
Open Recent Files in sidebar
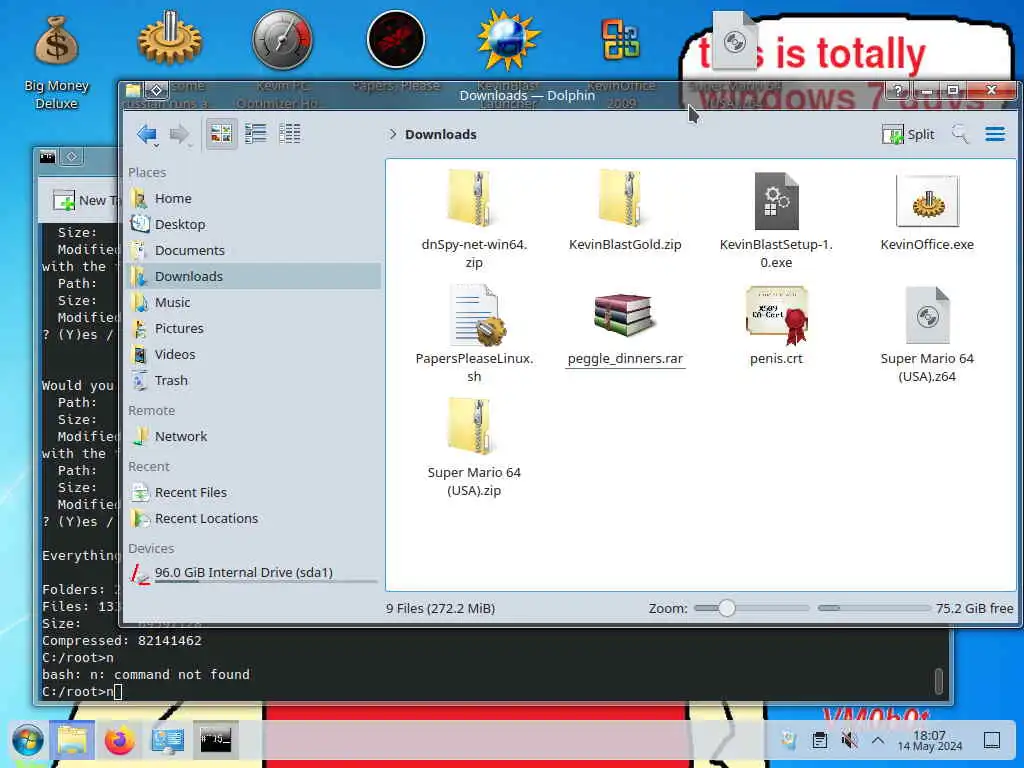(253, 492)
